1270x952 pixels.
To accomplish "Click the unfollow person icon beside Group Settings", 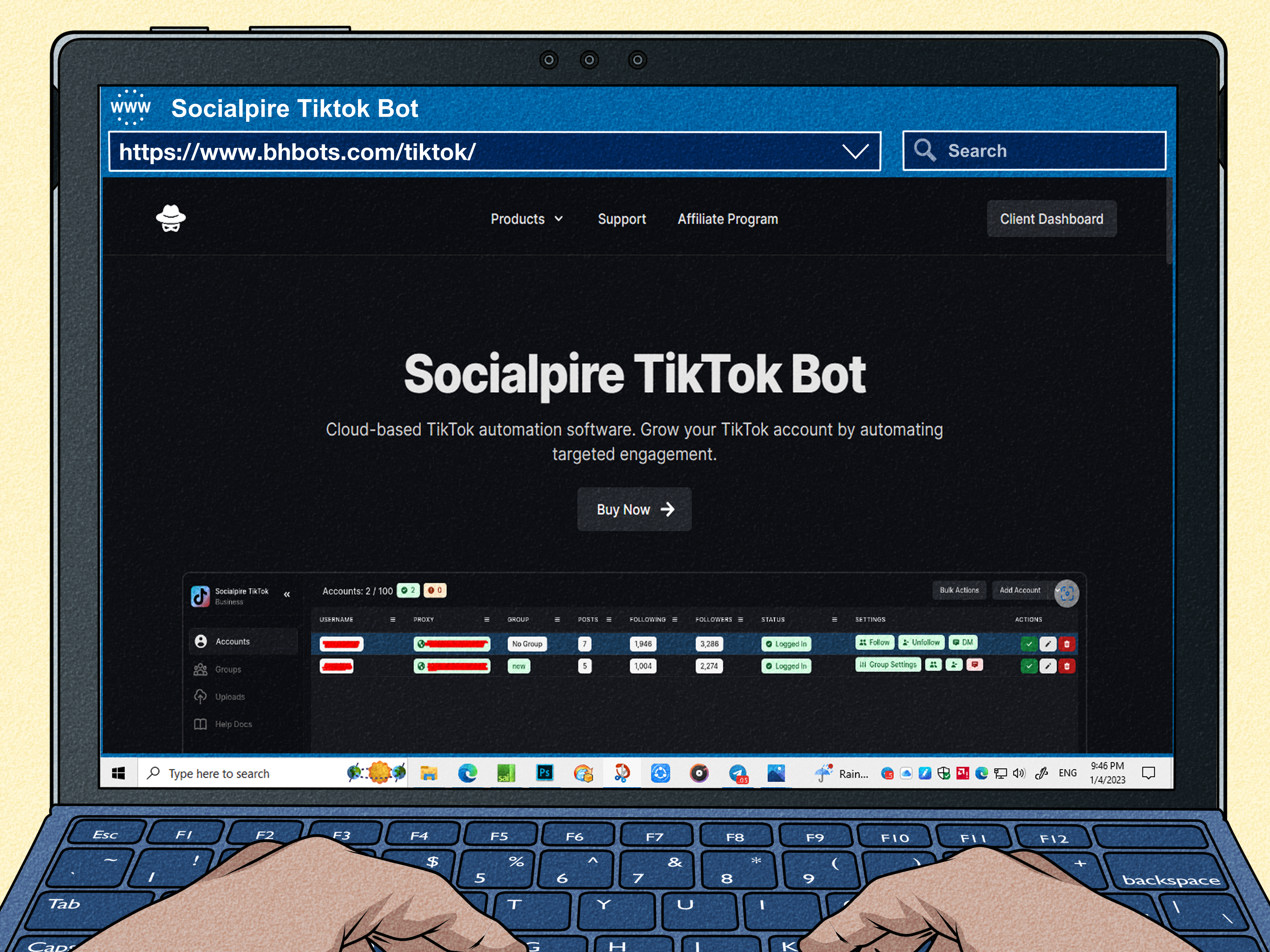I will coord(954,664).
